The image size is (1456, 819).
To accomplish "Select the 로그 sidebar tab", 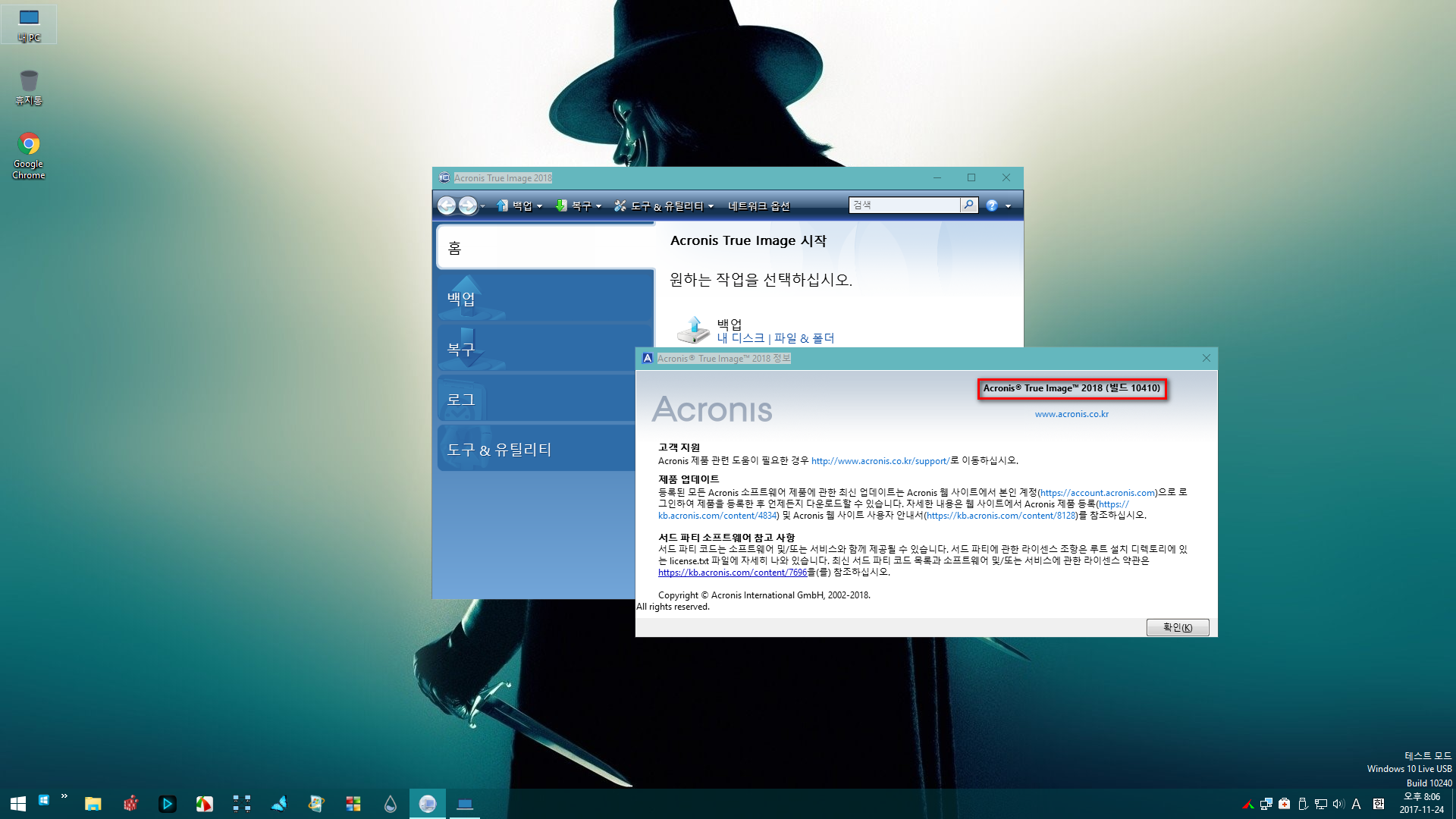I will click(537, 398).
